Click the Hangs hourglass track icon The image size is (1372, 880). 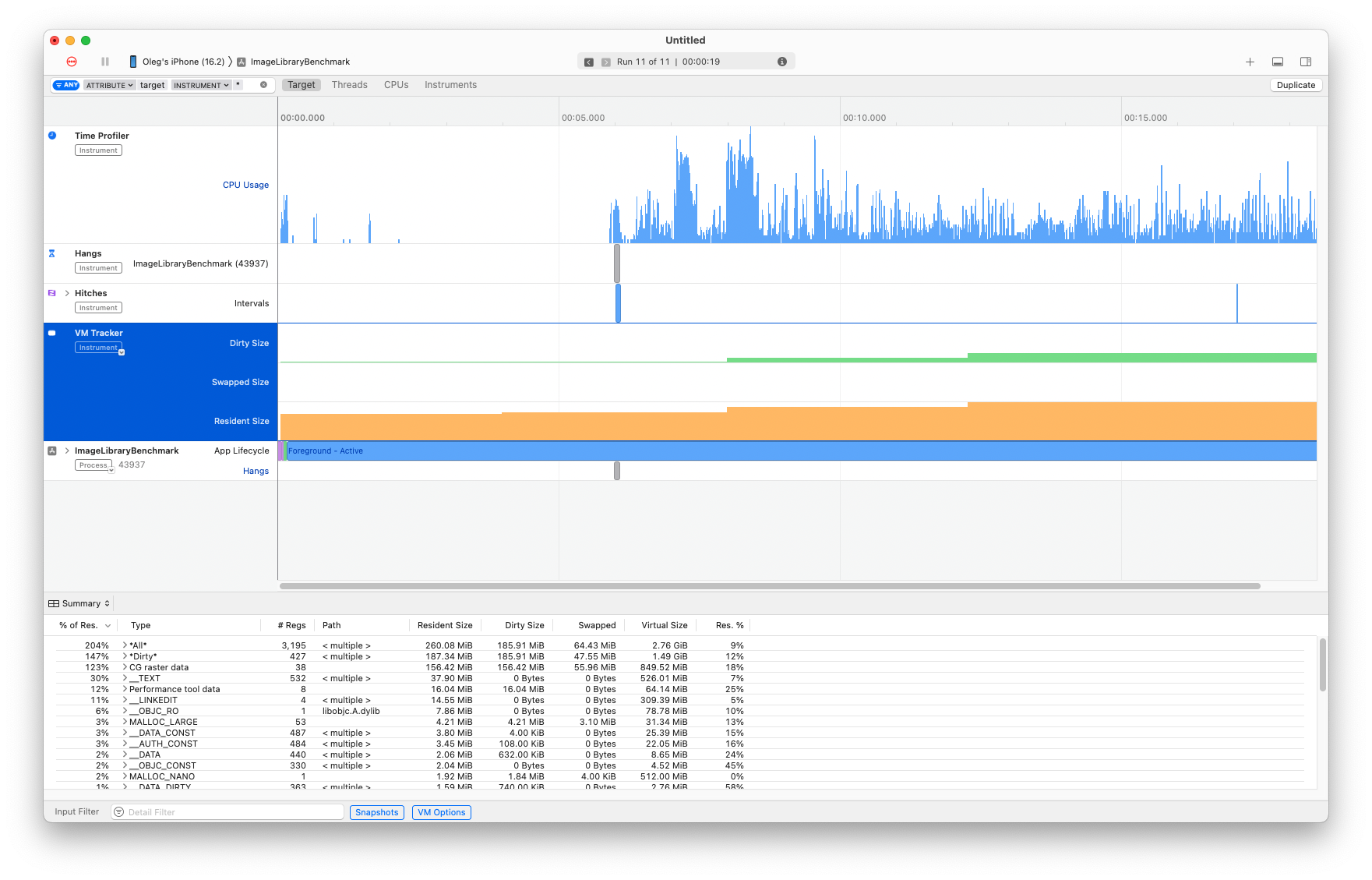pyautogui.click(x=52, y=253)
